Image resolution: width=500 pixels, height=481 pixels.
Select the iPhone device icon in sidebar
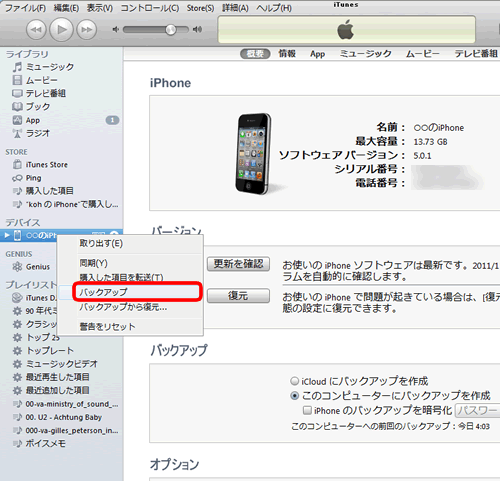click(x=17, y=235)
